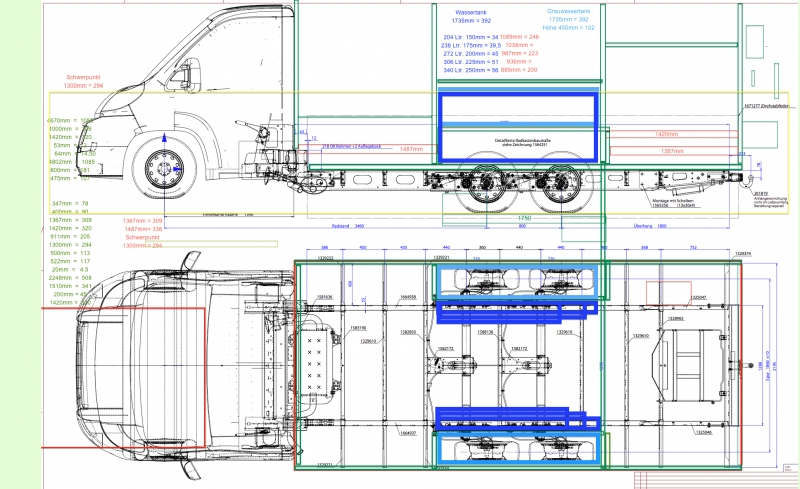This screenshot has width=800, height=489.
Task: Select the blue 'Wassertank' heading text
Action: [x=473, y=11]
